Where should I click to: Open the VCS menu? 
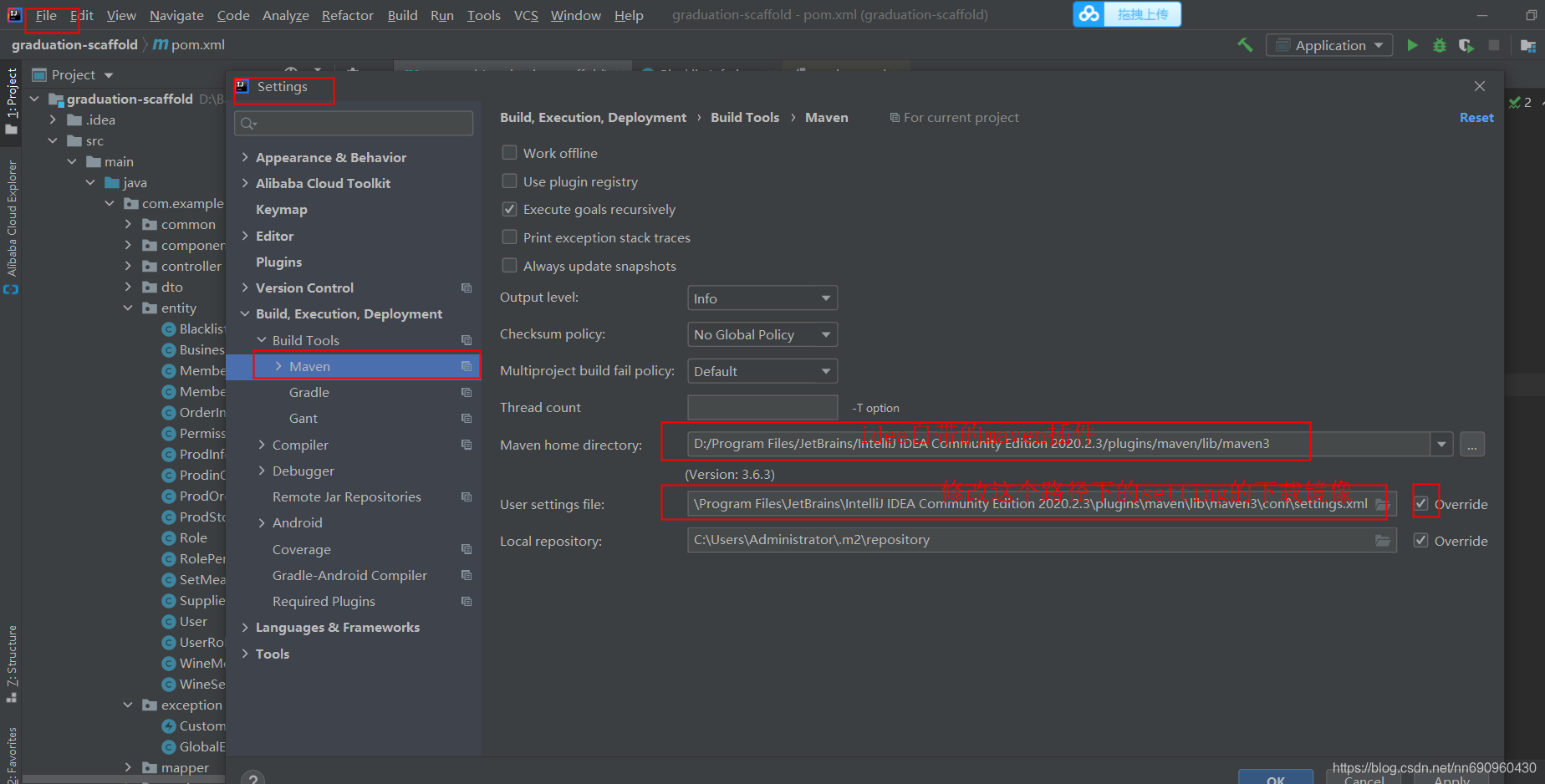tap(526, 15)
